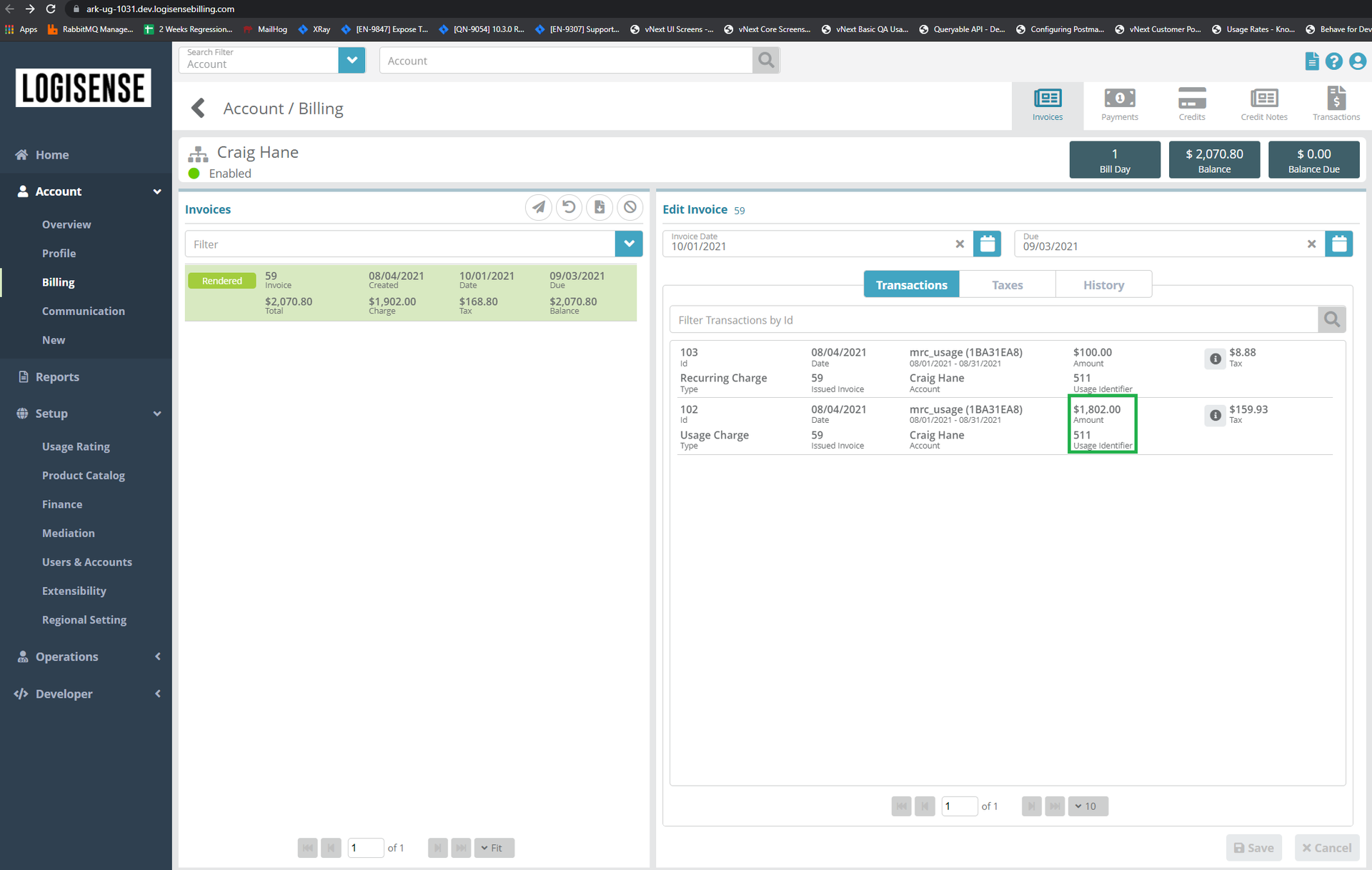This screenshot has width=1372, height=870.
Task: Select rendered invoice 59 row
Action: pos(411,293)
